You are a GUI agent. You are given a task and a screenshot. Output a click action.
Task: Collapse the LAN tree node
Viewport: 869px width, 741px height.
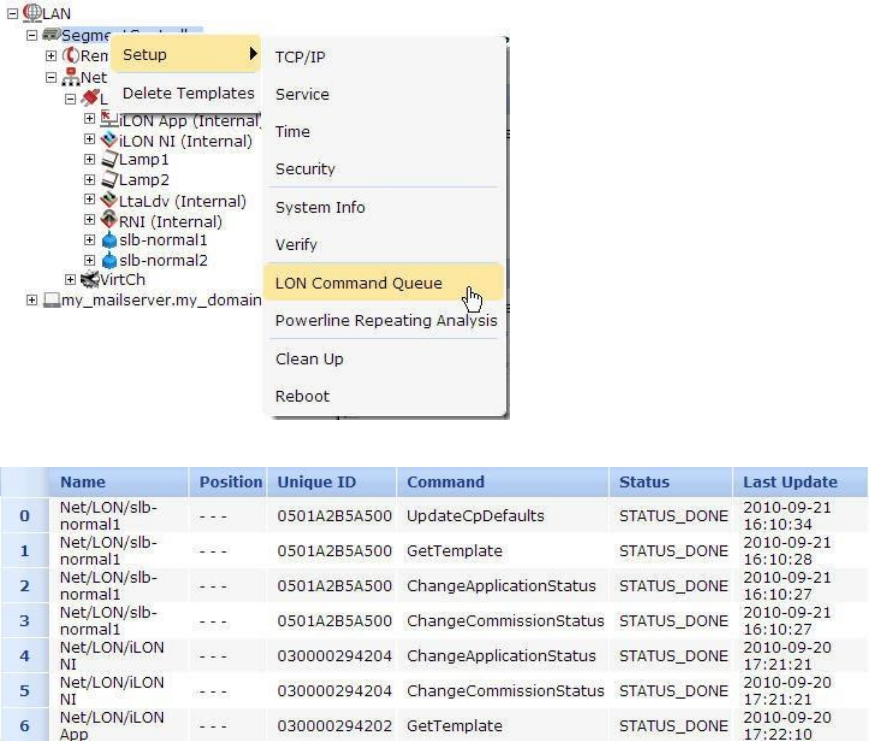pyautogui.click(x=13, y=14)
